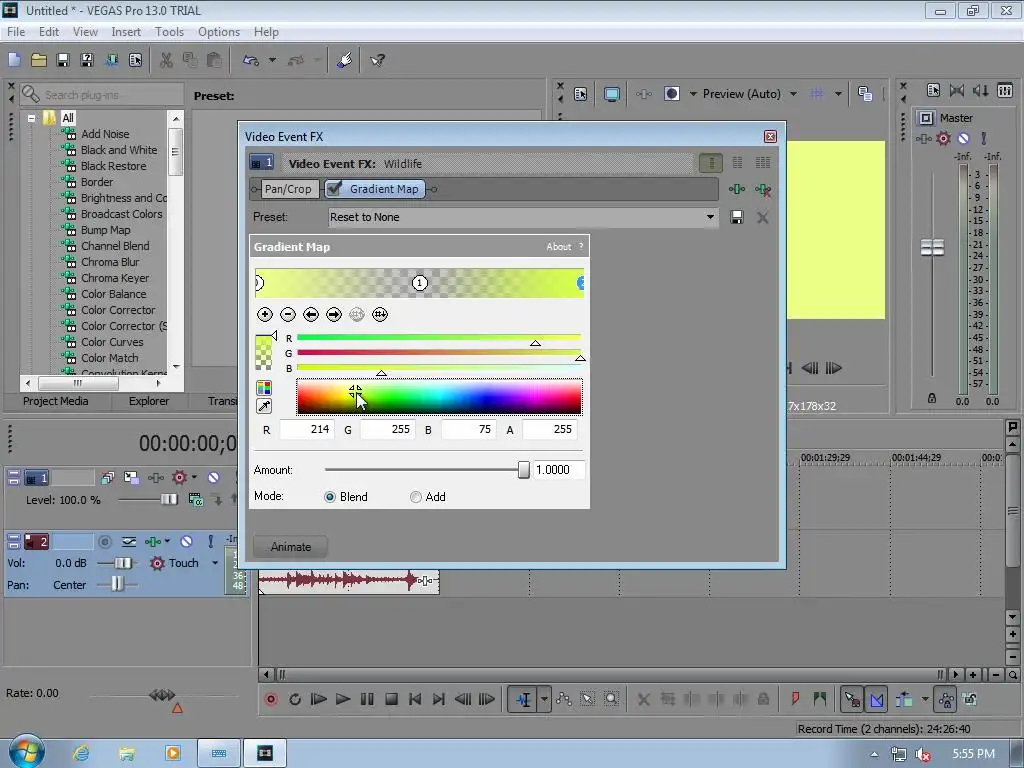
Task: Click the track 1 motion icon
Action: (131, 478)
